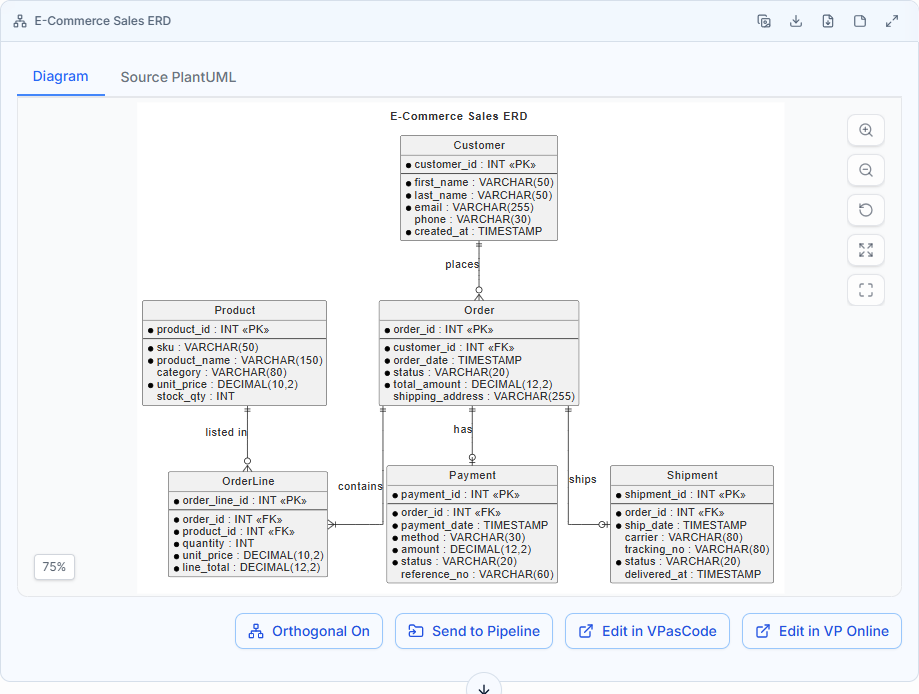This screenshot has width=919, height=694.
Task: Click the Product entity header
Action: coord(234,311)
